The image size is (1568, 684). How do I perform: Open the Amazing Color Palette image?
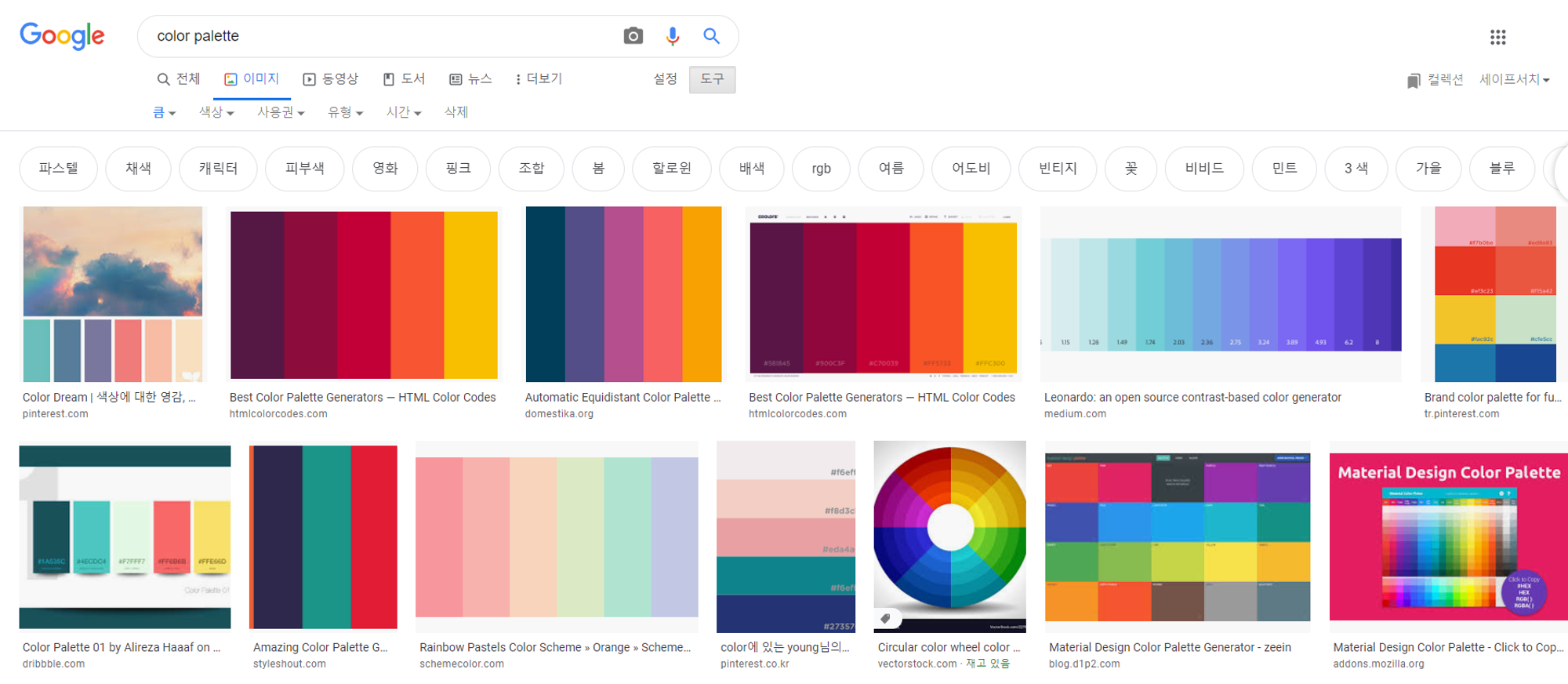323,537
